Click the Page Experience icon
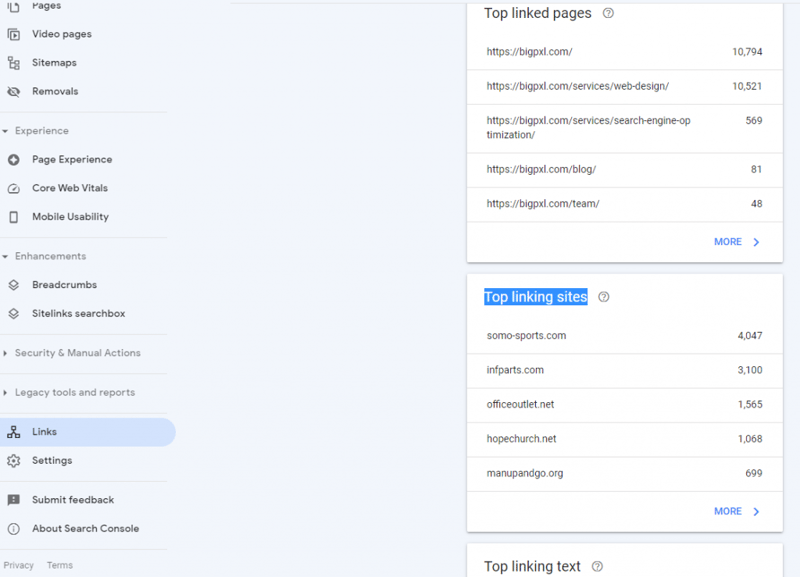The image size is (800, 577). [x=13, y=160]
